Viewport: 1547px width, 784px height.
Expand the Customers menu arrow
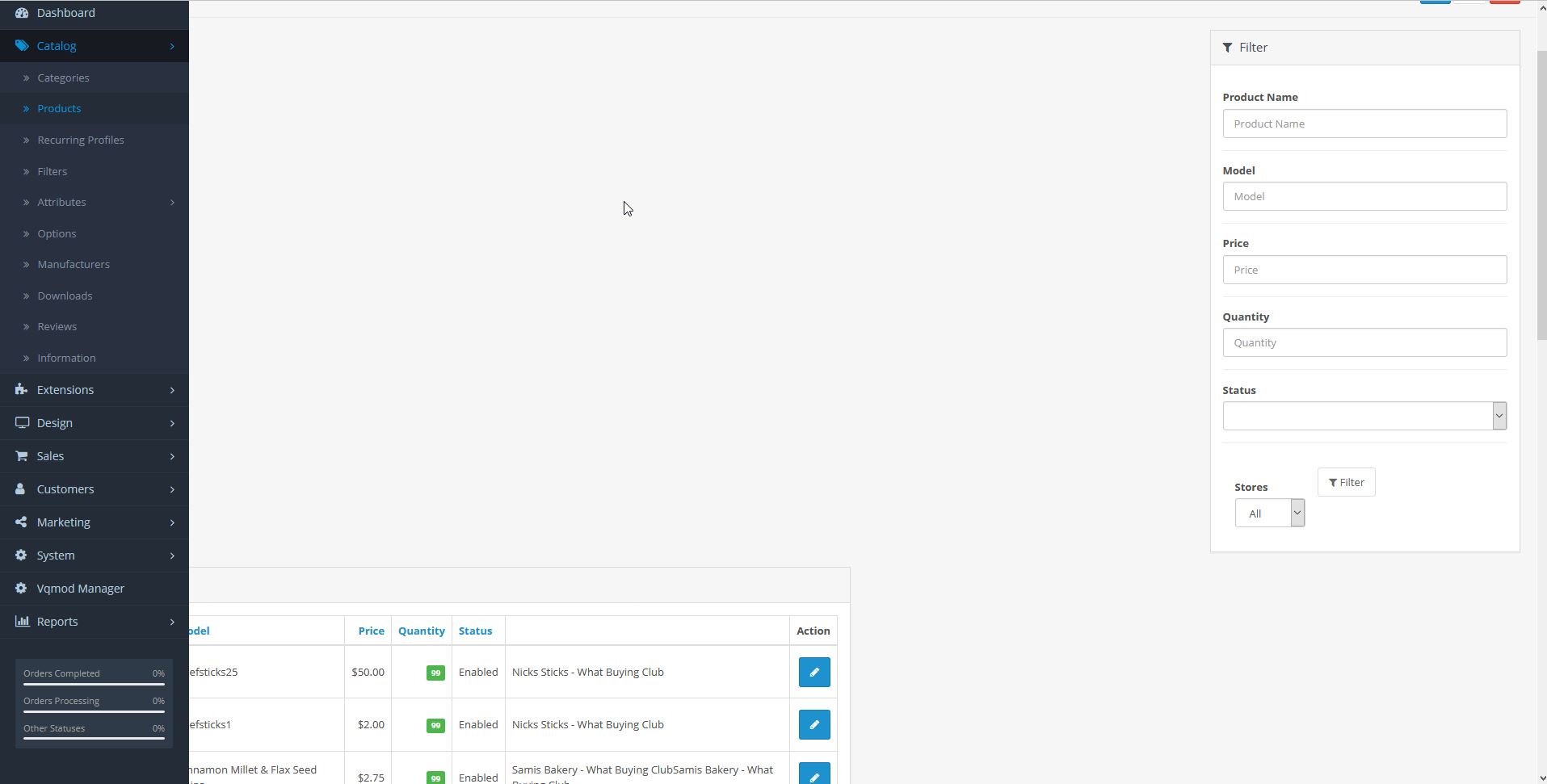click(x=172, y=489)
